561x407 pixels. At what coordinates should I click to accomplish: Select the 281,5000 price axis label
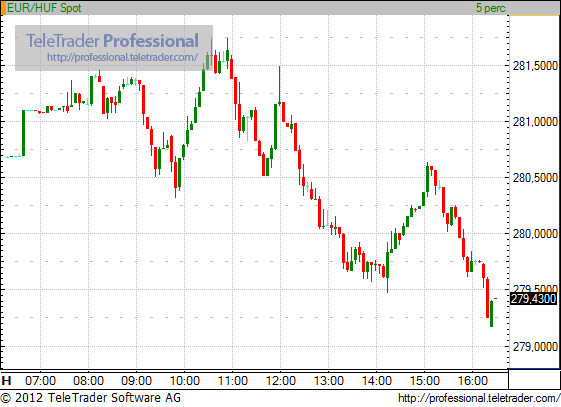coord(535,66)
